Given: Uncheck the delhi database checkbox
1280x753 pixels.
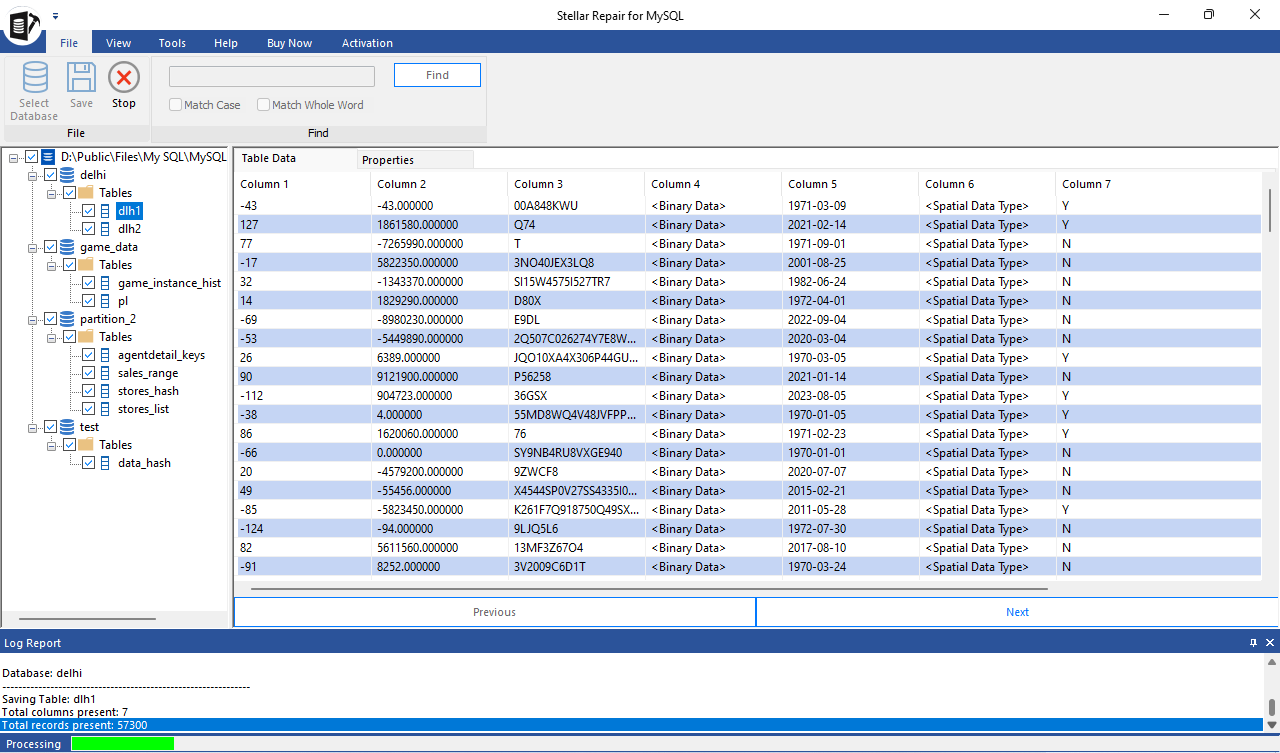Looking at the screenshot, I should (50, 175).
